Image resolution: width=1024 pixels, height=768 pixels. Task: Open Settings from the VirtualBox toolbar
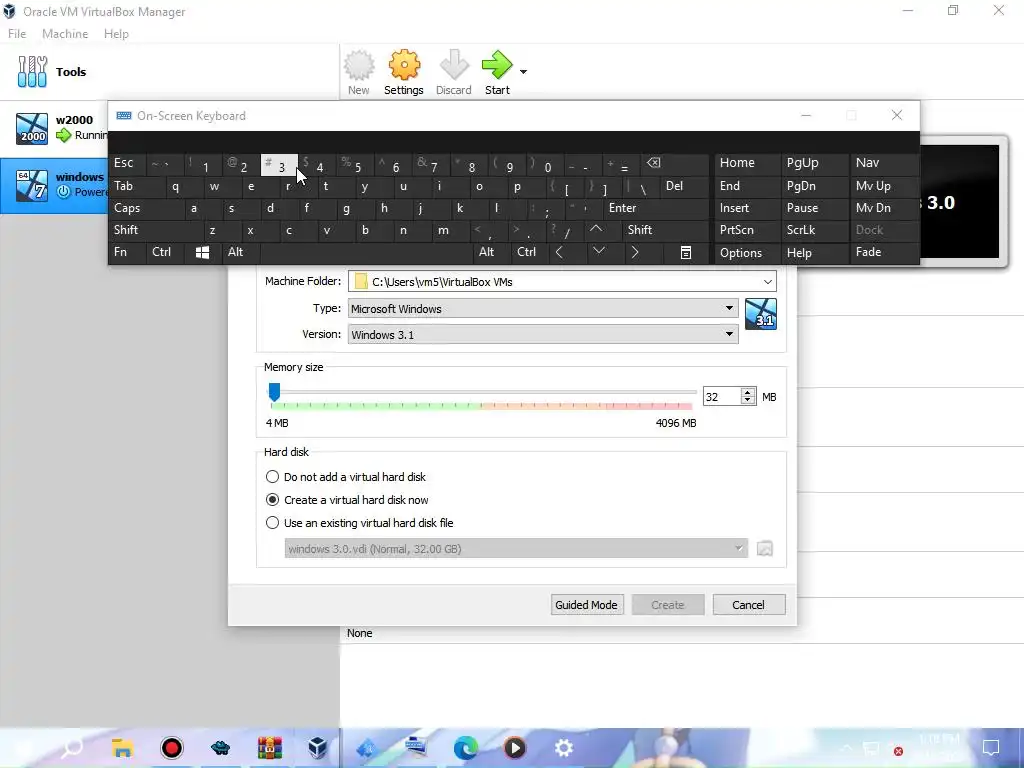click(404, 72)
